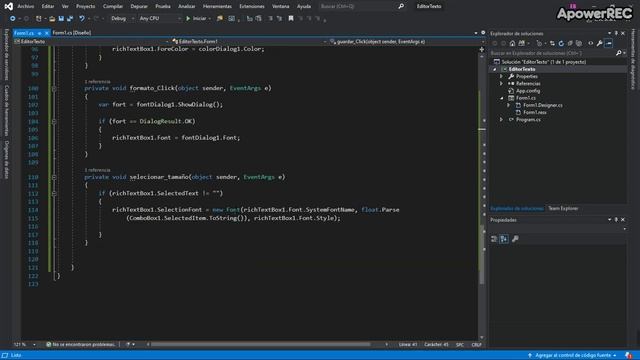The height and width of the screenshot is (360, 640).
Task: Click the properties wrench icon in Solution Explorer
Action: pos(599,43)
